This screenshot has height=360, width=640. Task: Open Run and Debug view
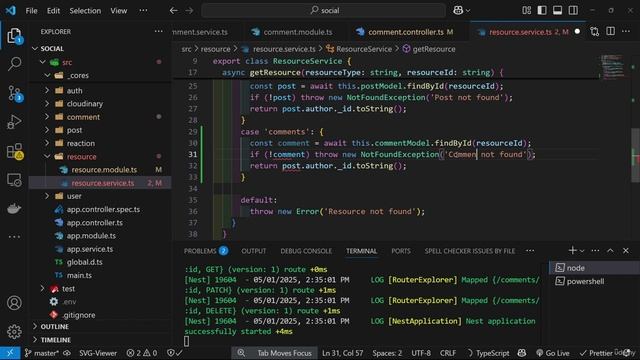pyautogui.click(x=14, y=122)
